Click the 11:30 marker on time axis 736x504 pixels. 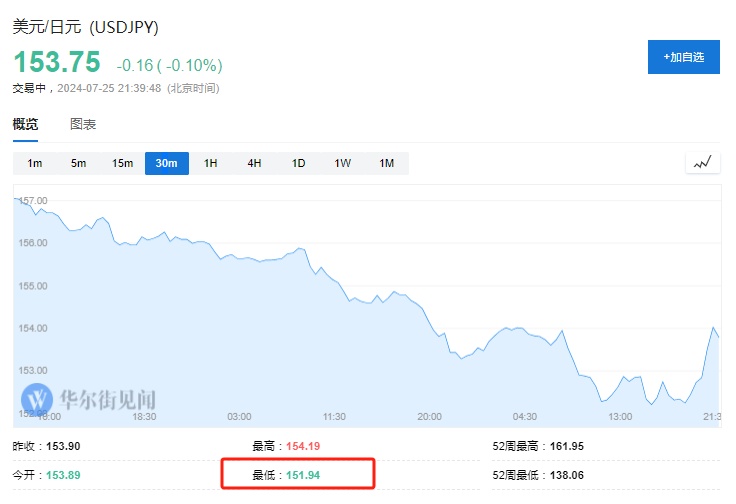(x=334, y=416)
